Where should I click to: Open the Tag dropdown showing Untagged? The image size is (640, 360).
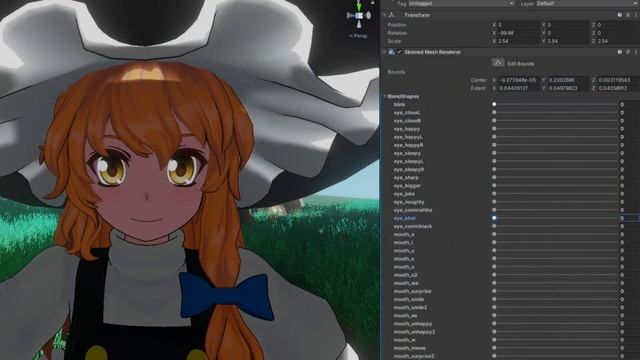[461, 3]
